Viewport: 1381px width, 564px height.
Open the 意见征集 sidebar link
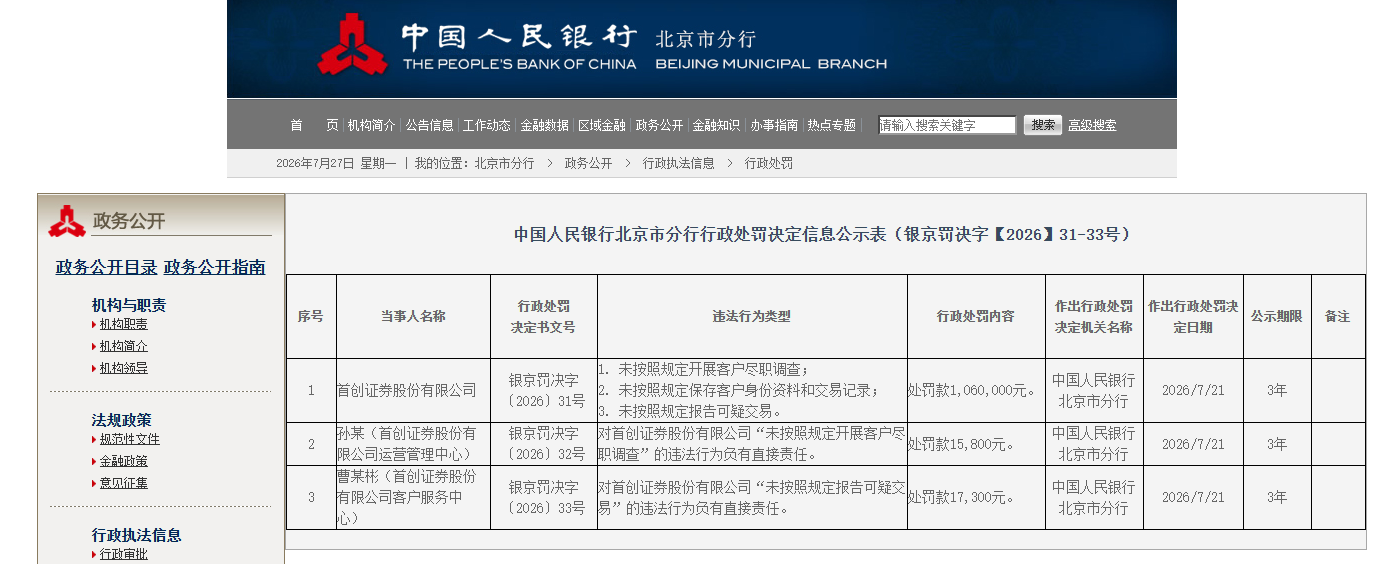pos(124,483)
